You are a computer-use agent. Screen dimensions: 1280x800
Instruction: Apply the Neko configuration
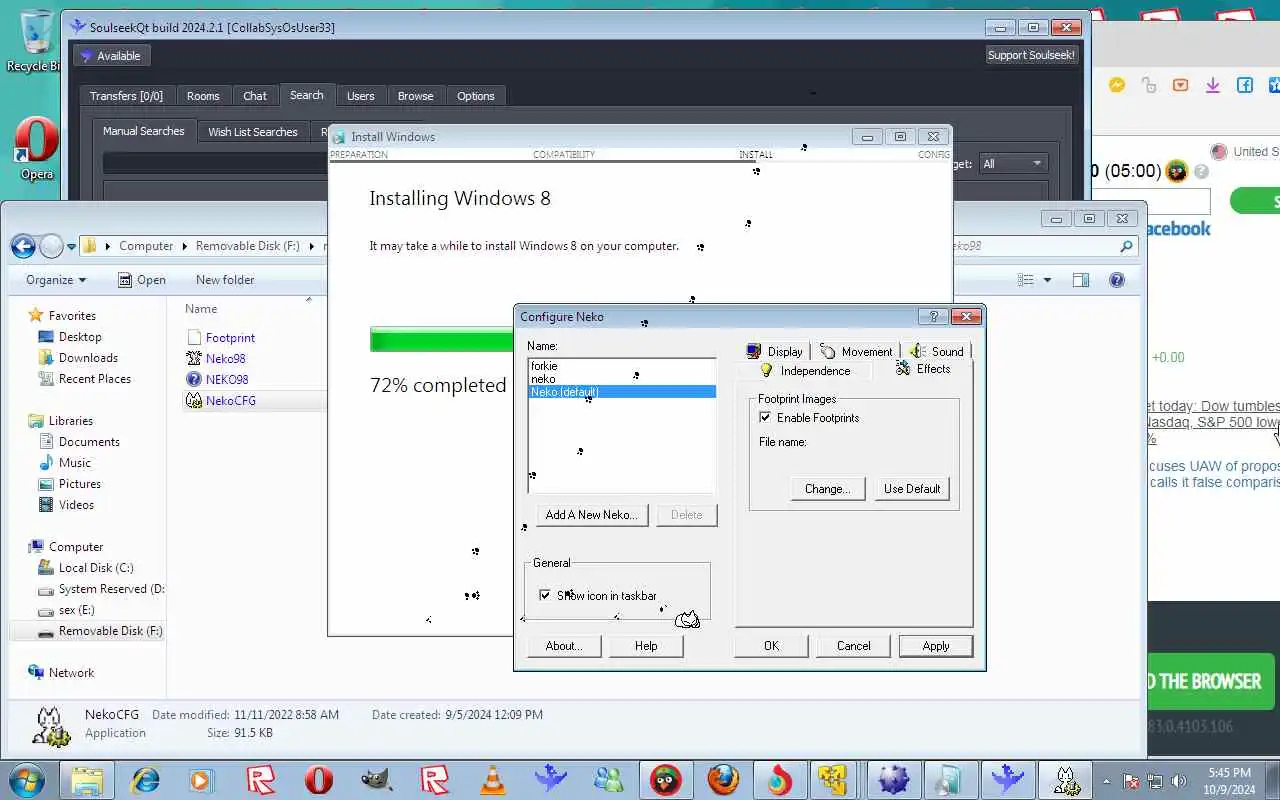935,646
